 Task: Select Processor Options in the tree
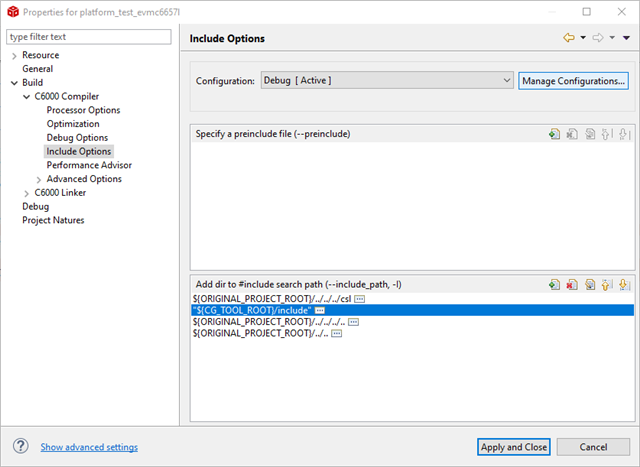click(x=83, y=110)
